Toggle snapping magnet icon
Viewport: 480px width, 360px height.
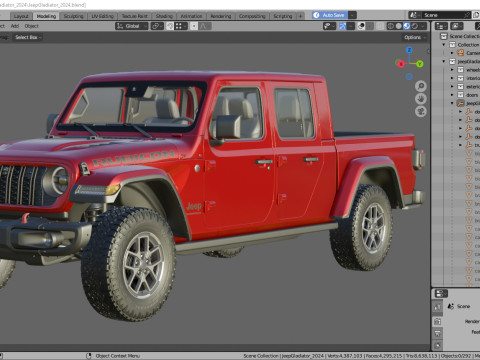coord(170,26)
